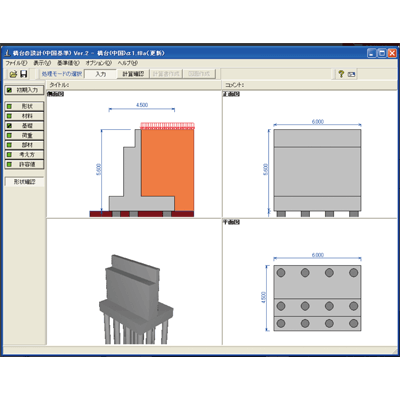Switch to the 計算確認 mode
The image size is (400, 400).
[133, 74]
